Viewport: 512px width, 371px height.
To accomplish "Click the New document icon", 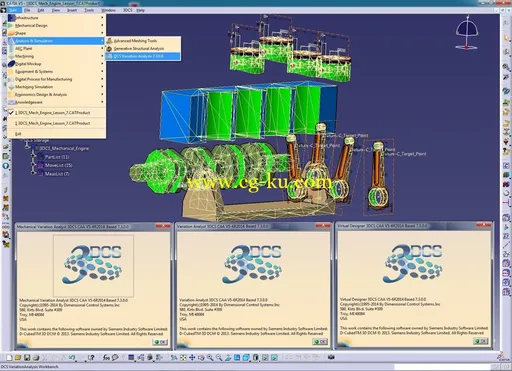I will pyautogui.click(x=9, y=358).
